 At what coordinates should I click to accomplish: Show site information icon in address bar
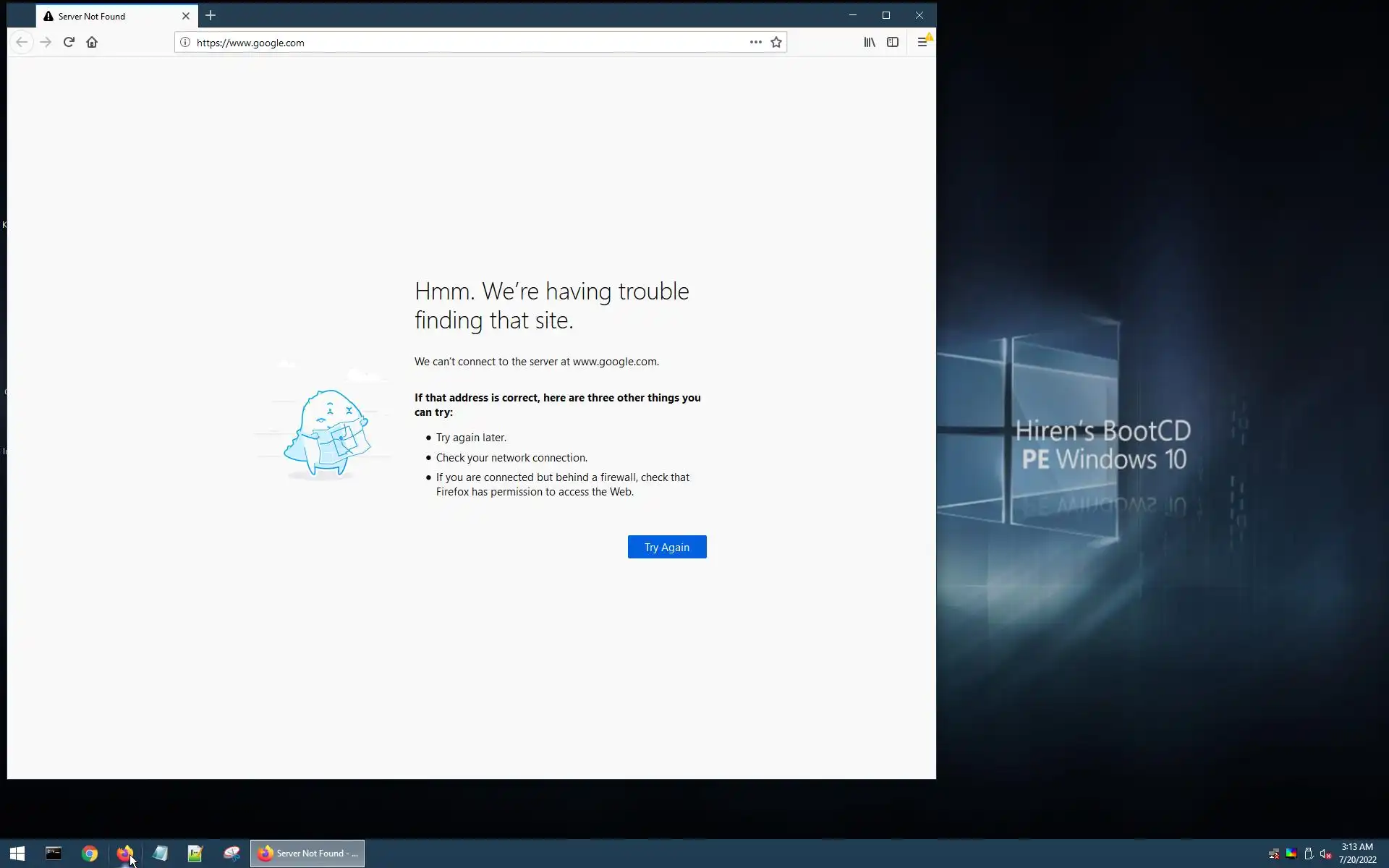185,42
